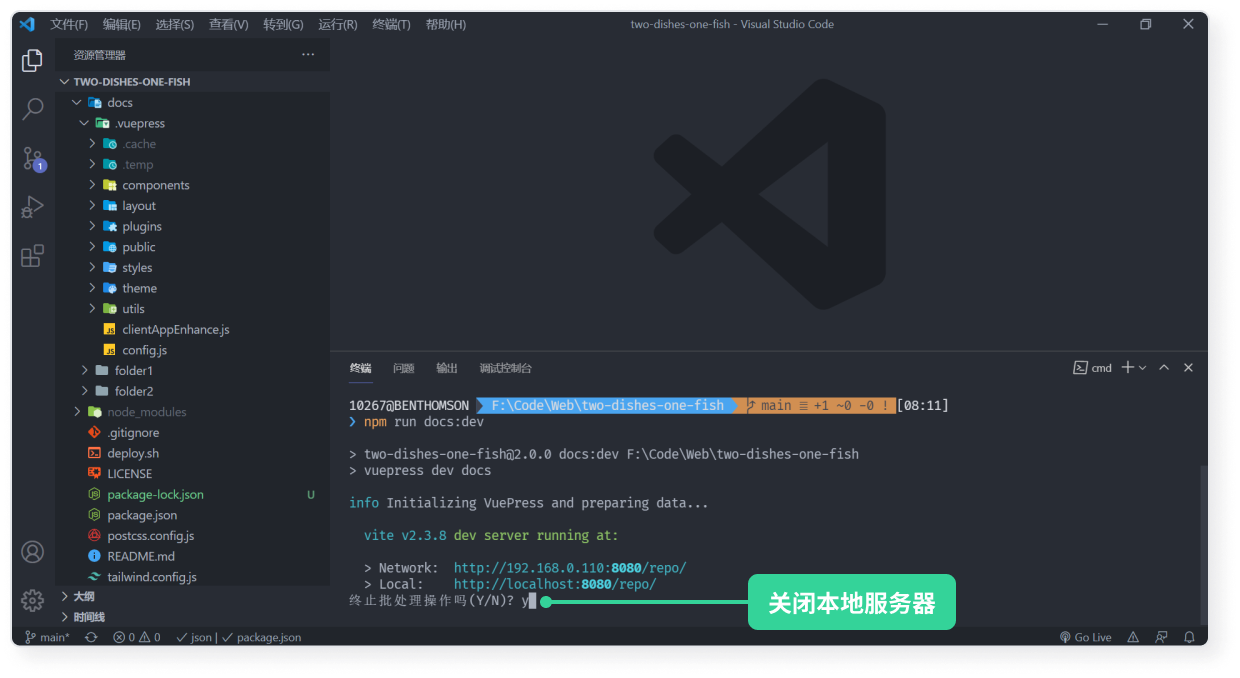
Task: Click the json status bar item
Action: click(x=194, y=637)
